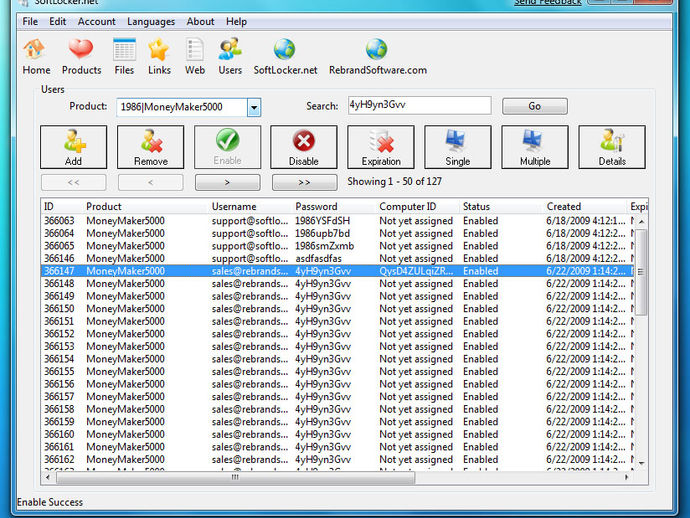Open the Web page icon
Screen dimensions: 690x518
(195, 56)
